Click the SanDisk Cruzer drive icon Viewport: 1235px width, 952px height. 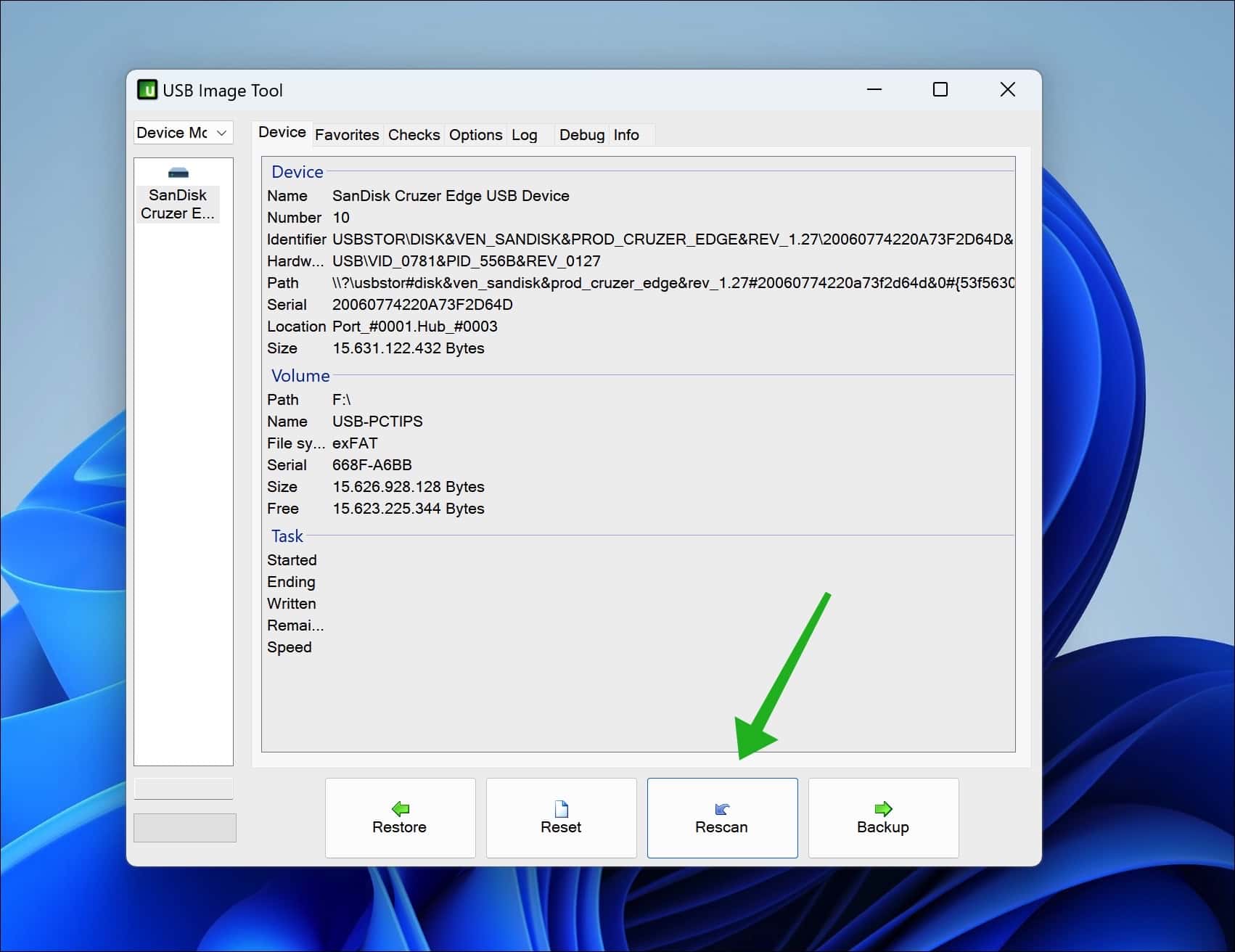point(176,173)
